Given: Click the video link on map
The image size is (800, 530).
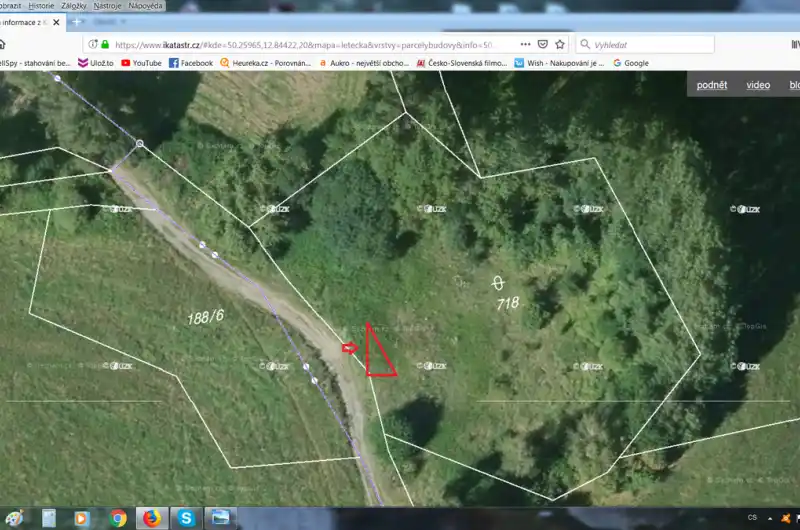Looking at the screenshot, I should (x=758, y=85).
